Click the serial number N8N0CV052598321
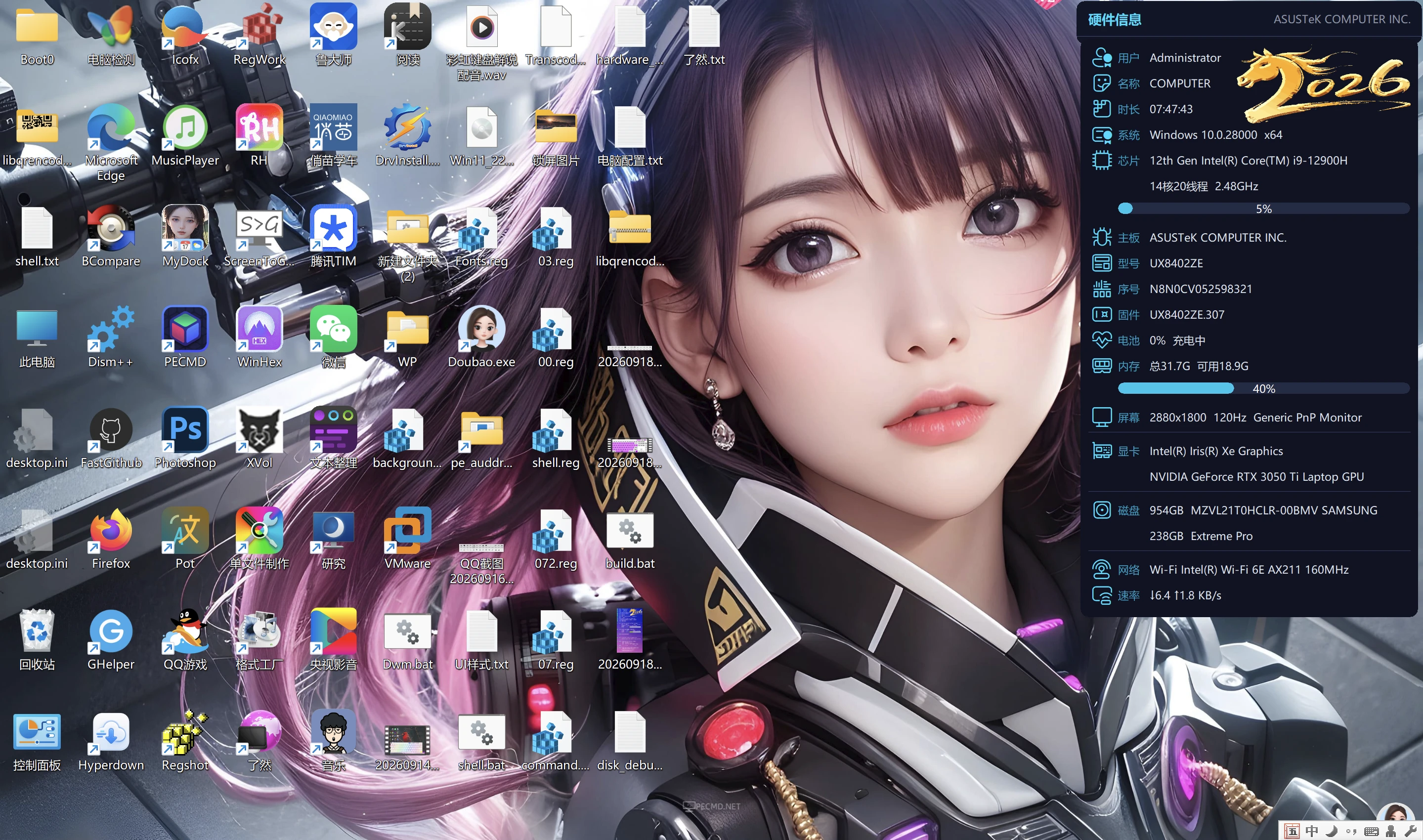1423x840 pixels. click(1201, 289)
